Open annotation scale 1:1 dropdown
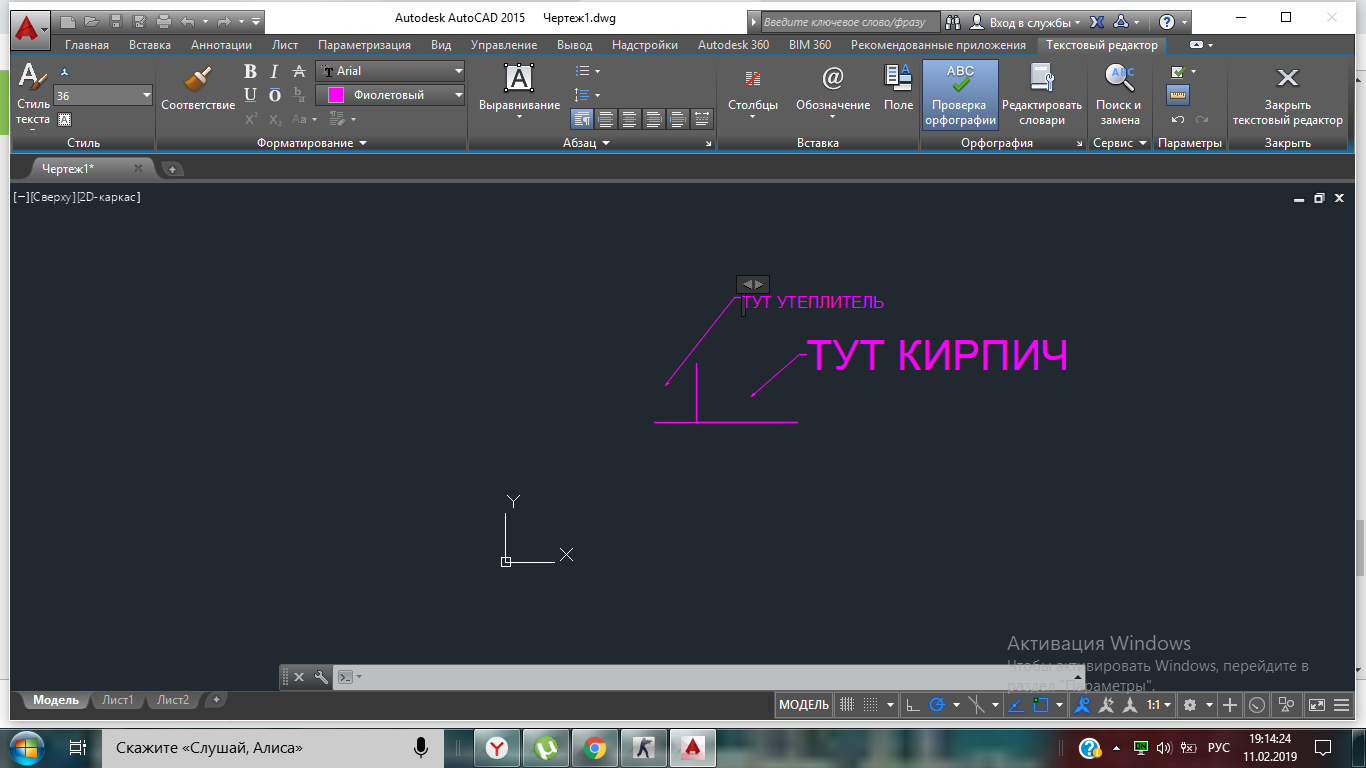 1159,705
